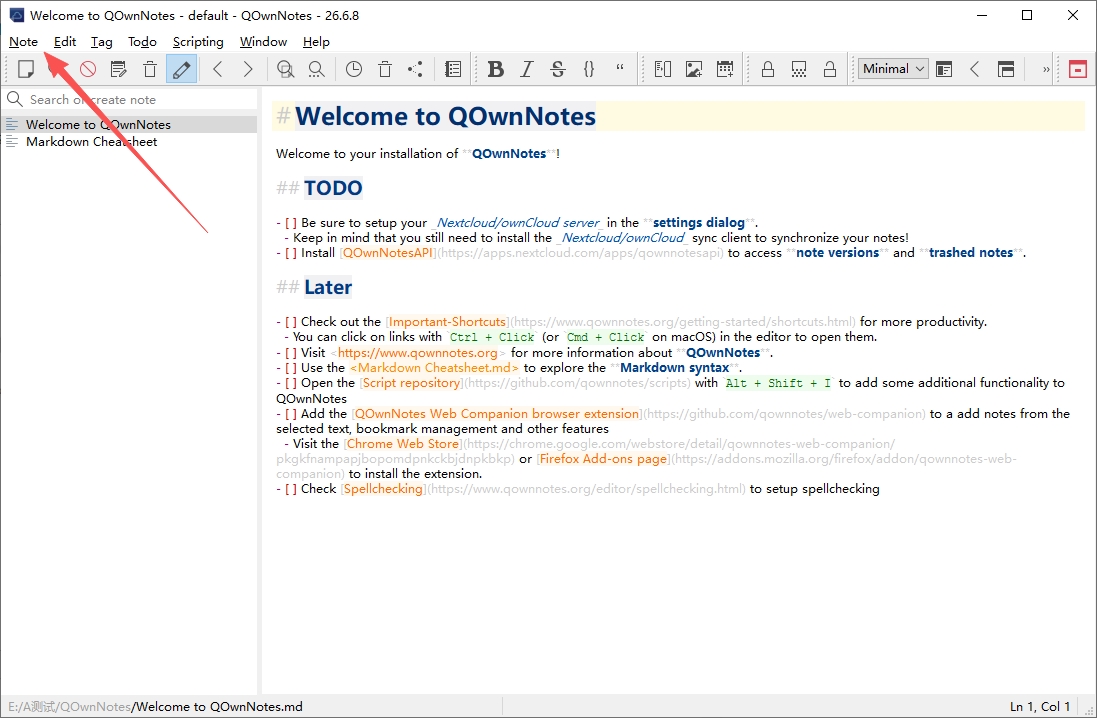Click the stacked window icon before the toolbar overflow chevron
The height and width of the screenshot is (718, 1097).
pyautogui.click(x=1006, y=69)
